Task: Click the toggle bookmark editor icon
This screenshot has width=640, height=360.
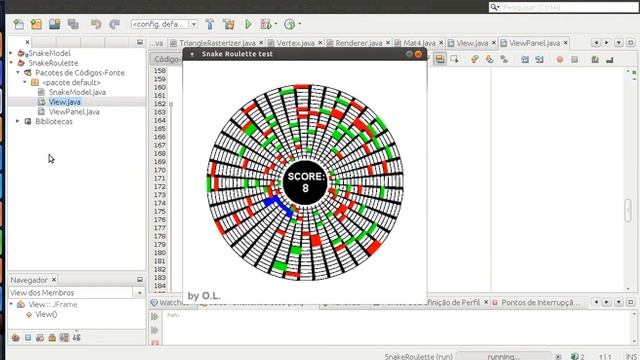Action: click(x=504, y=60)
